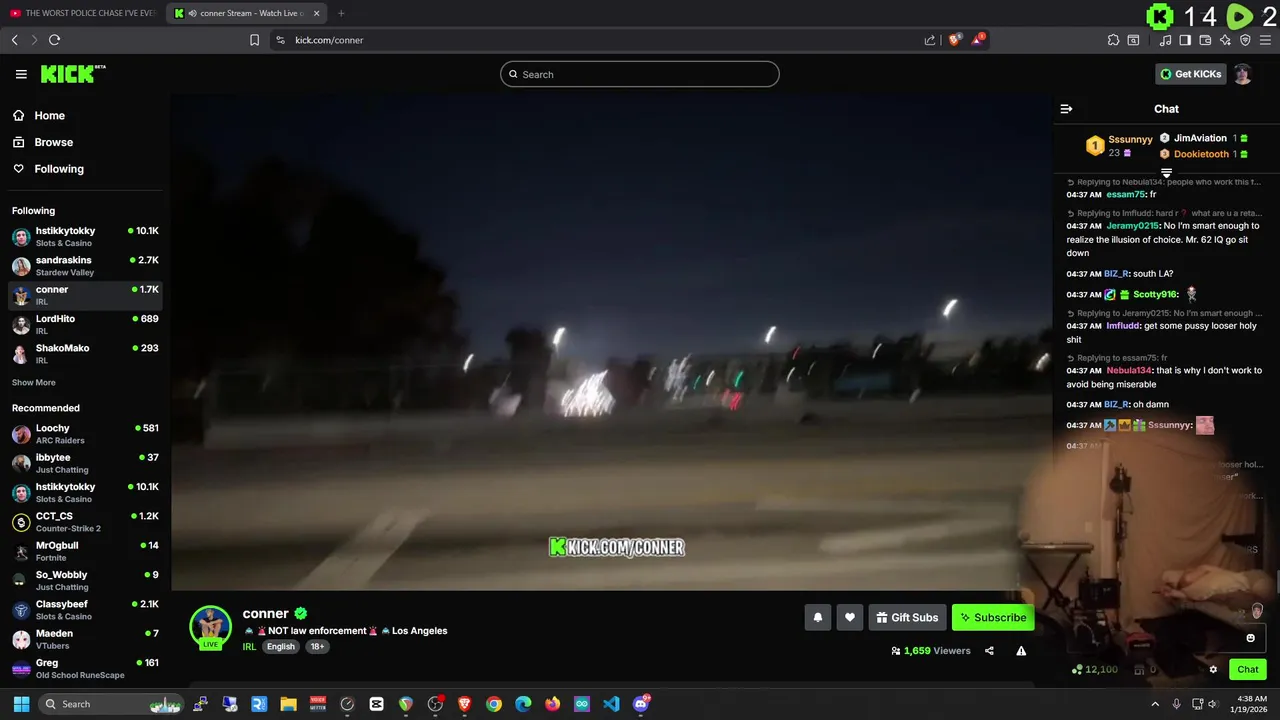Click the green Subscribe button
1280x720 pixels.
pyautogui.click(x=993, y=618)
